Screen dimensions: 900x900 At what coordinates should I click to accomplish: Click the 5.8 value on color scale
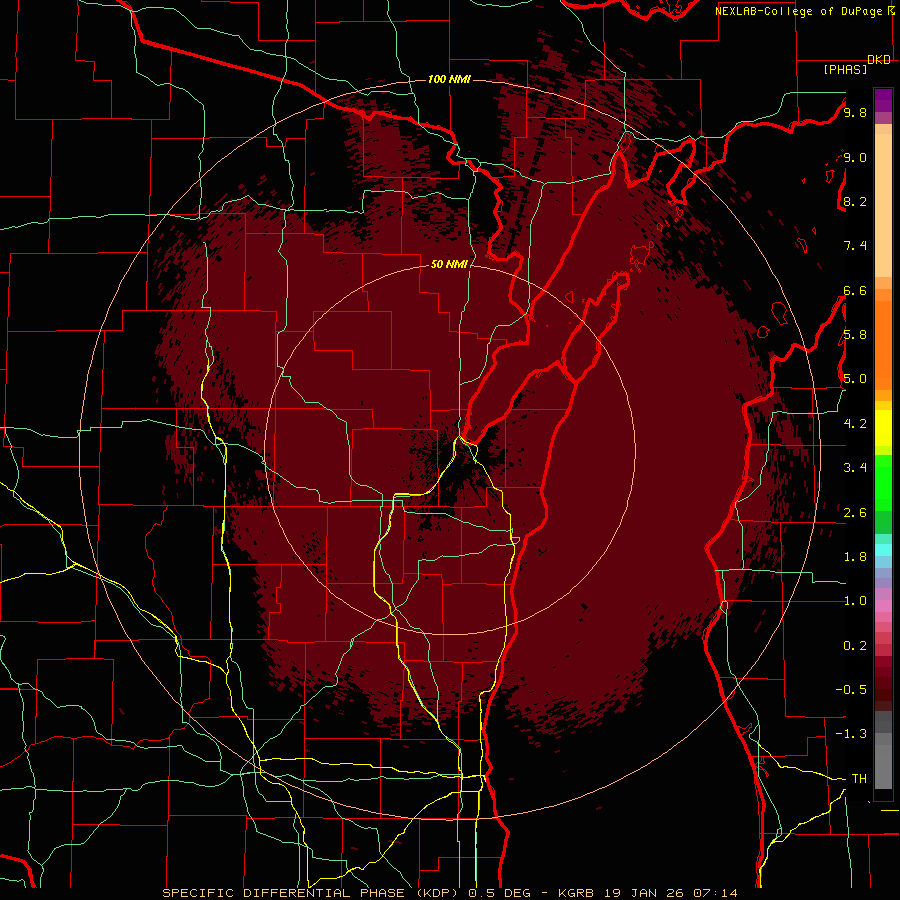click(x=855, y=335)
